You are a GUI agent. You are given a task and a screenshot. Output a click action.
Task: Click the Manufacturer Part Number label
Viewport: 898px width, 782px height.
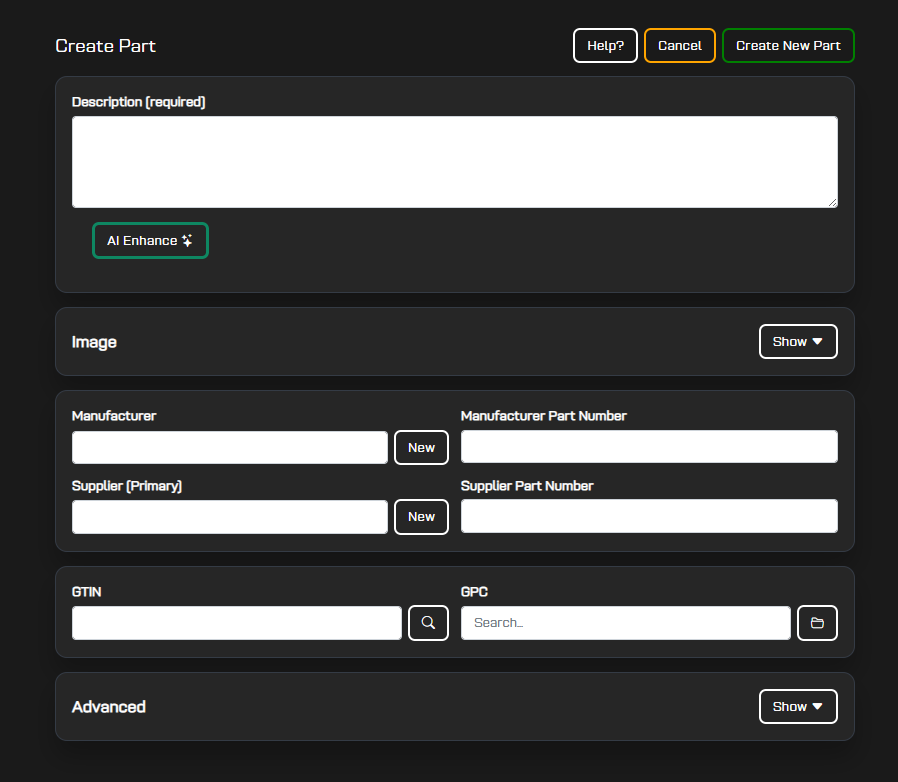click(x=543, y=416)
